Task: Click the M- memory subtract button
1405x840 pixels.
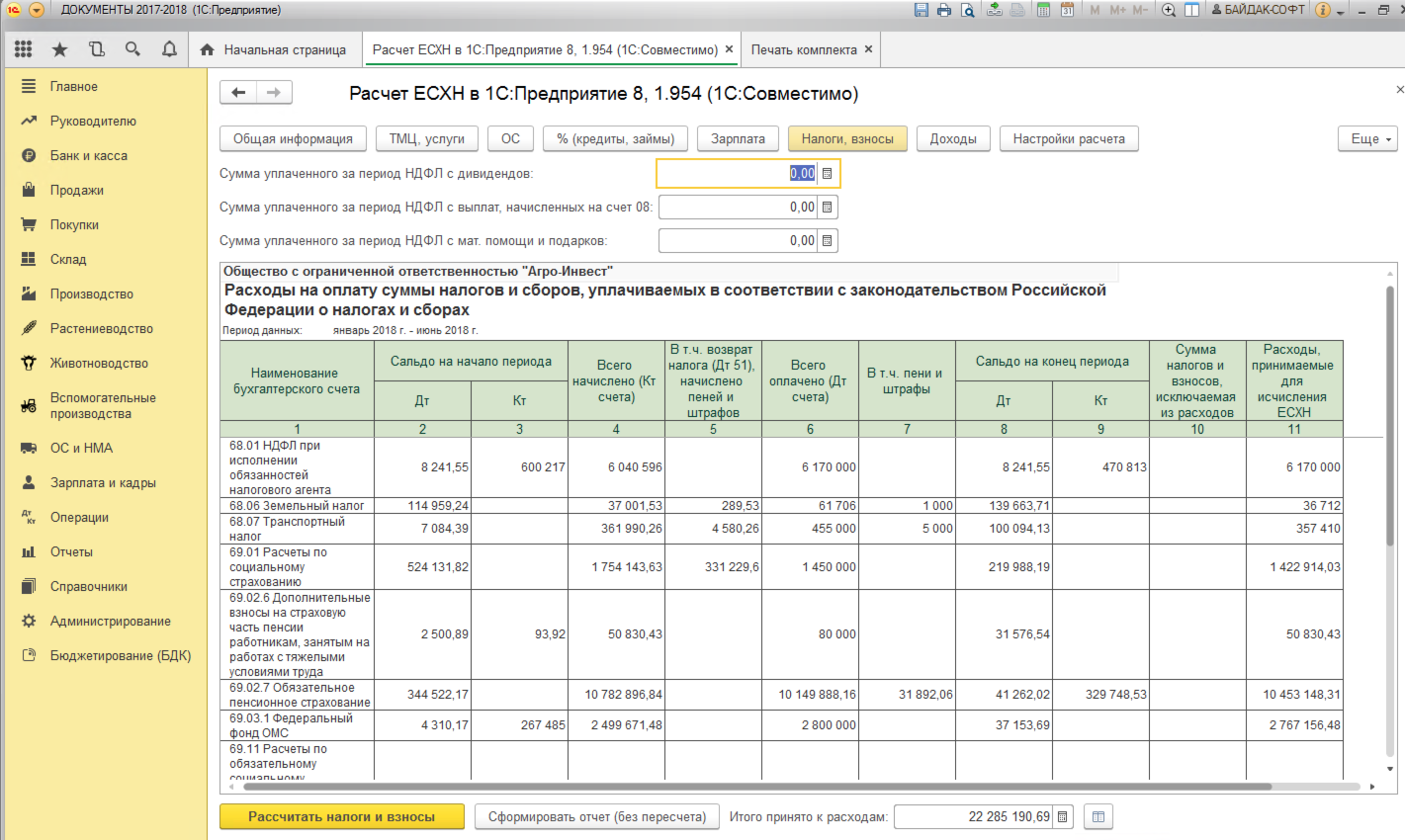Action: click(1140, 10)
